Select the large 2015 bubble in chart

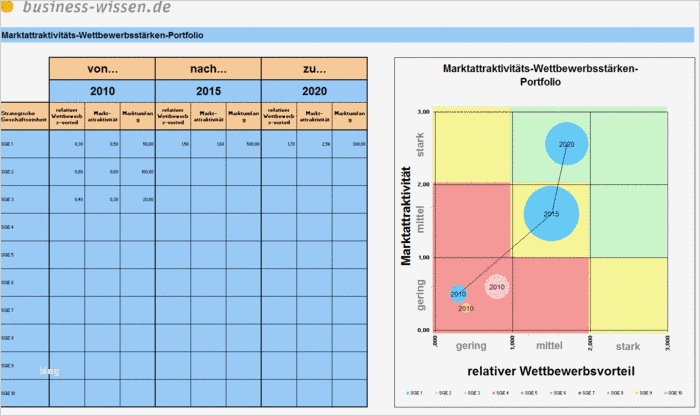551,213
